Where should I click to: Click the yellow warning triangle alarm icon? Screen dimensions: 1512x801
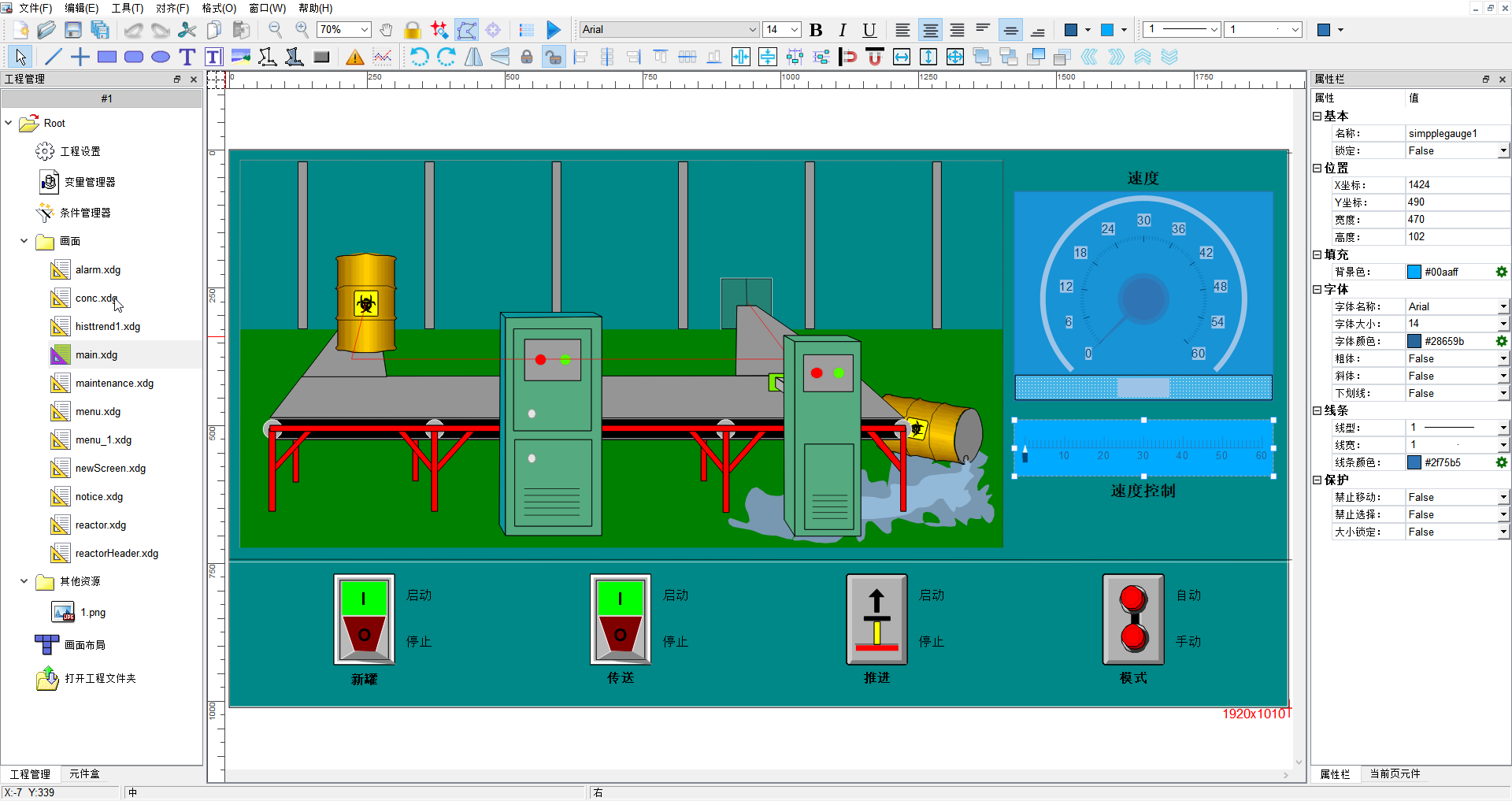tap(355, 57)
